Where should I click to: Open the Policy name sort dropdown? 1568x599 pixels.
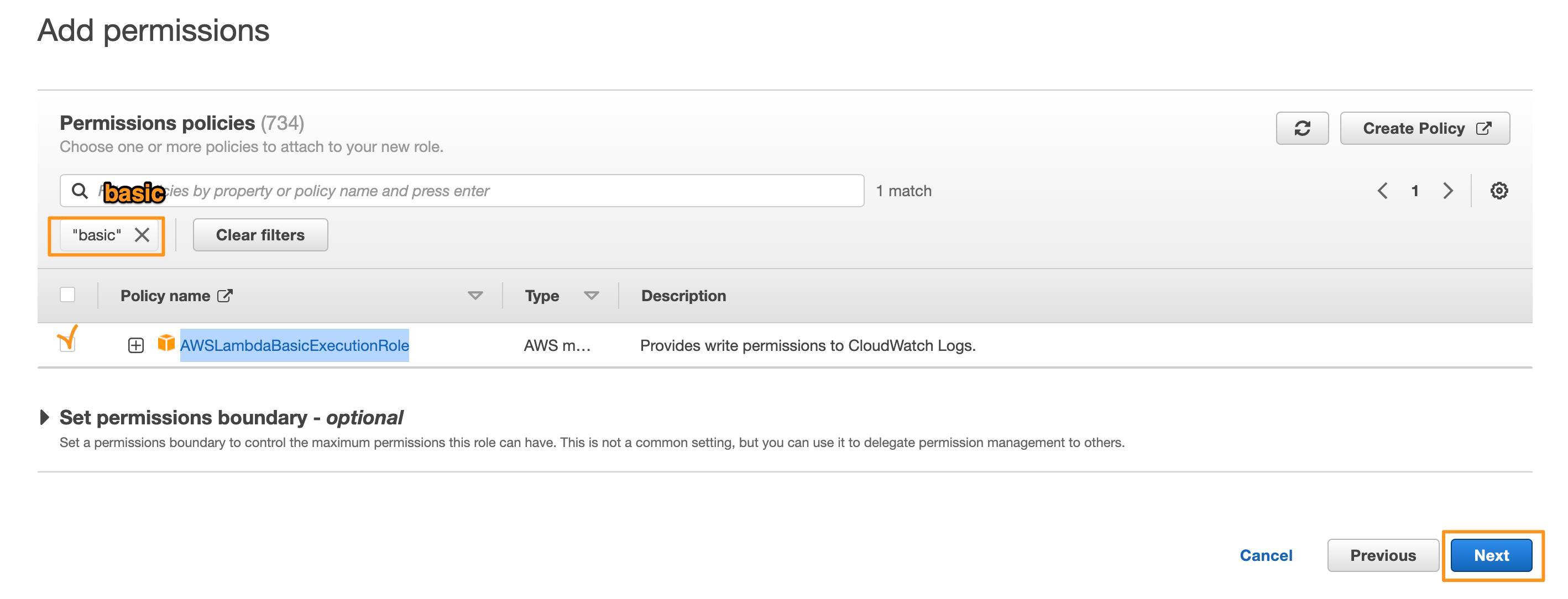[475, 296]
